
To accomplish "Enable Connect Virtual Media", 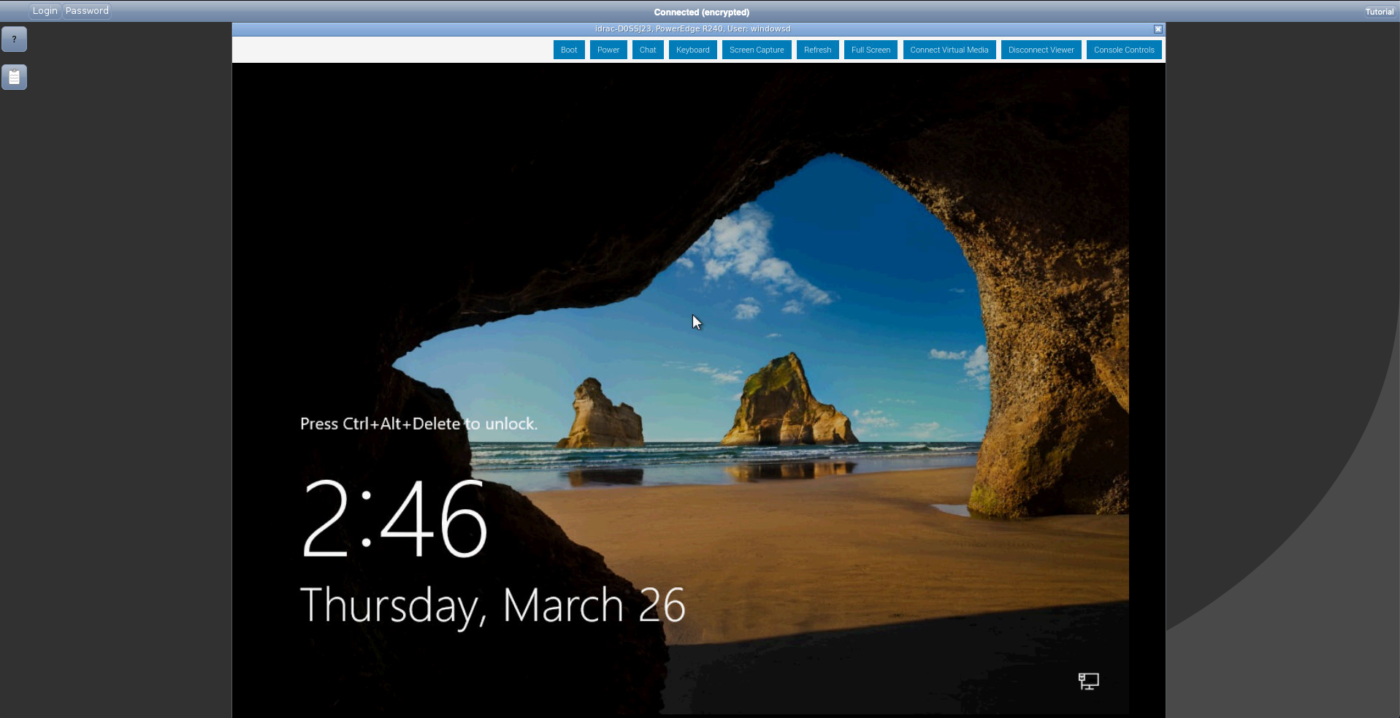I will point(948,49).
